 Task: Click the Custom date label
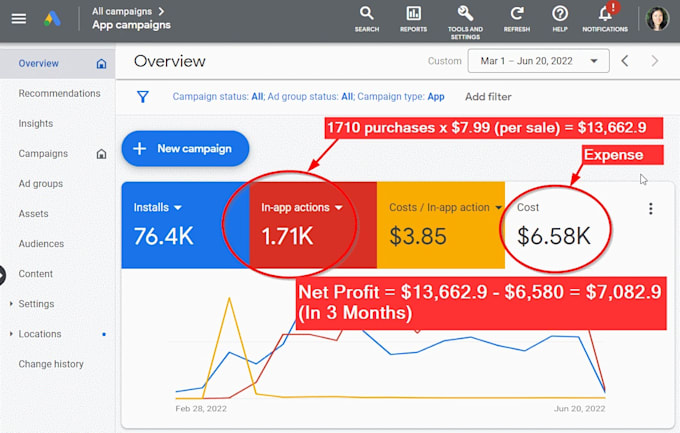tap(445, 61)
